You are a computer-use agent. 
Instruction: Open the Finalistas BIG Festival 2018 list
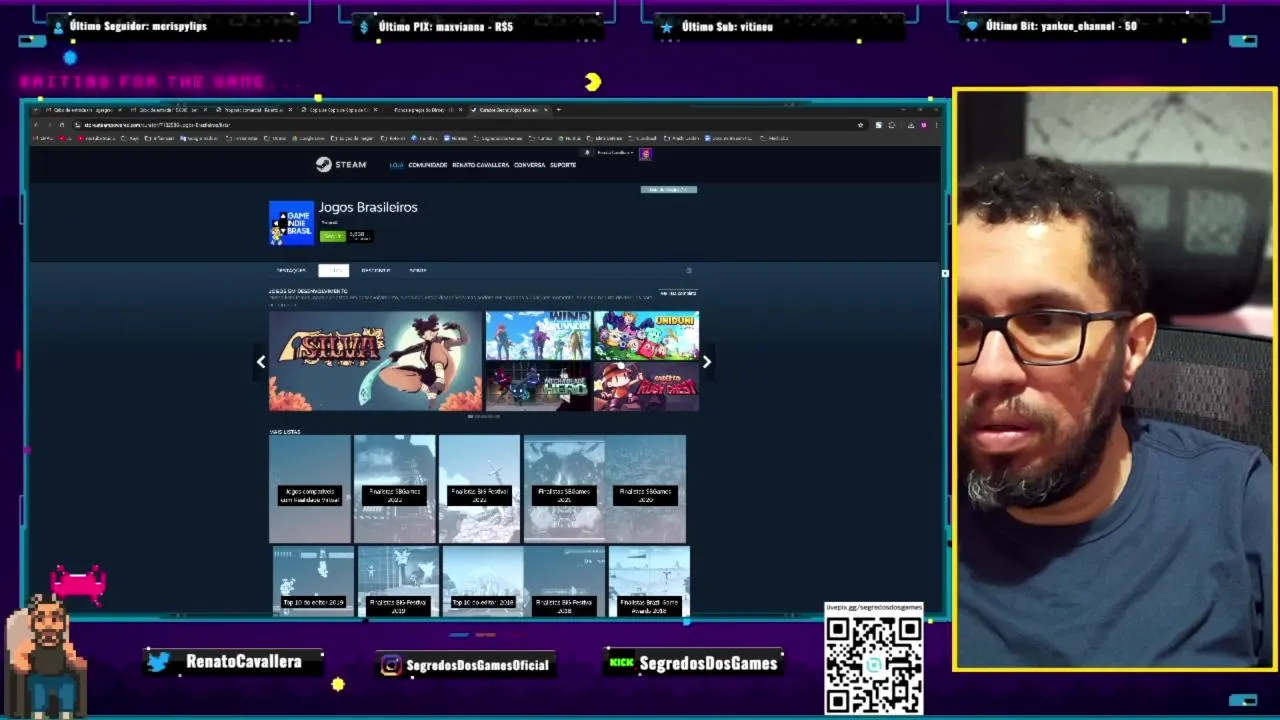(565, 581)
